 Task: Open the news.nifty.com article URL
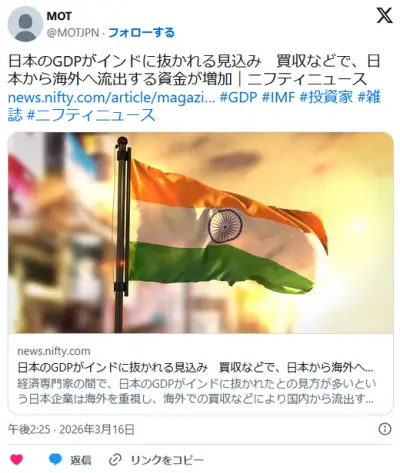click(111, 98)
